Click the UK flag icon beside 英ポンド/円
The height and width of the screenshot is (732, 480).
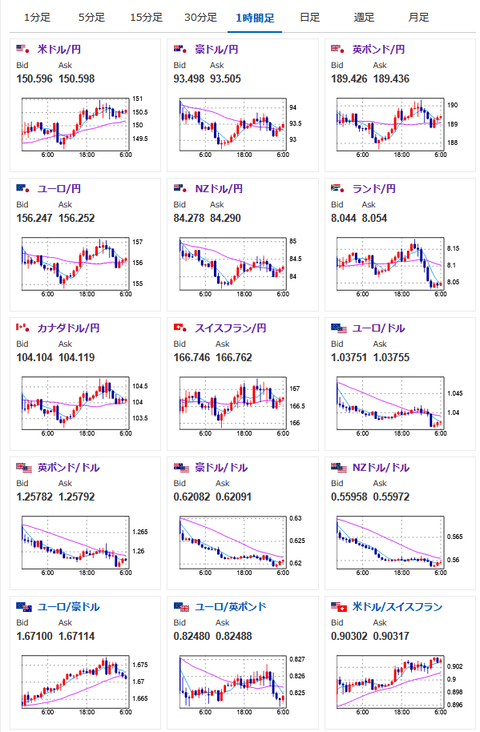pyautogui.click(x=338, y=49)
